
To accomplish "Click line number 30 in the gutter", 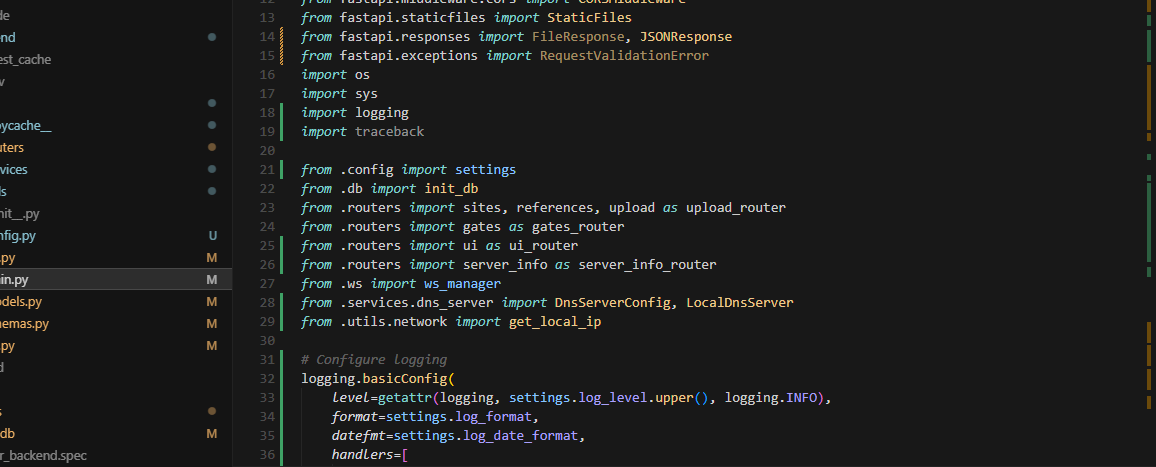I will (x=267, y=341).
